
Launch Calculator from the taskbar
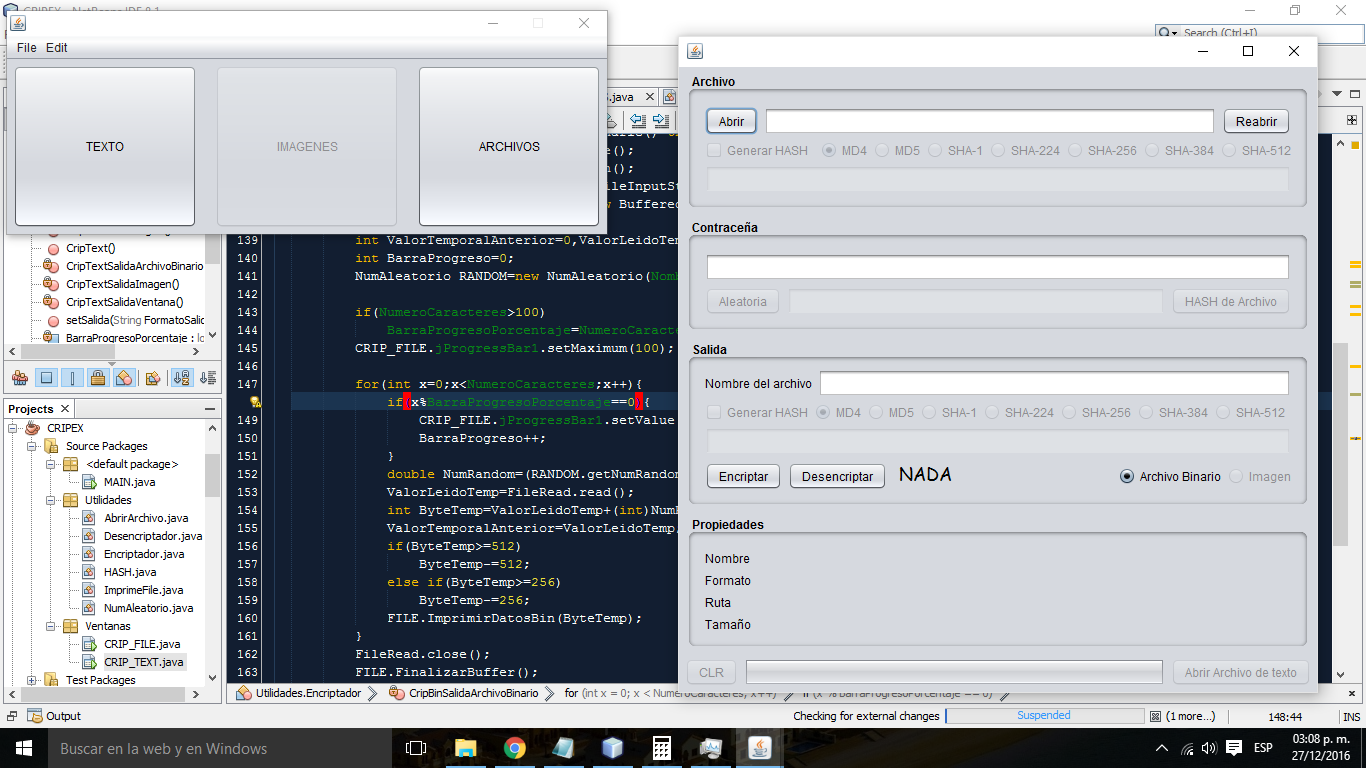pyautogui.click(x=661, y=748)
